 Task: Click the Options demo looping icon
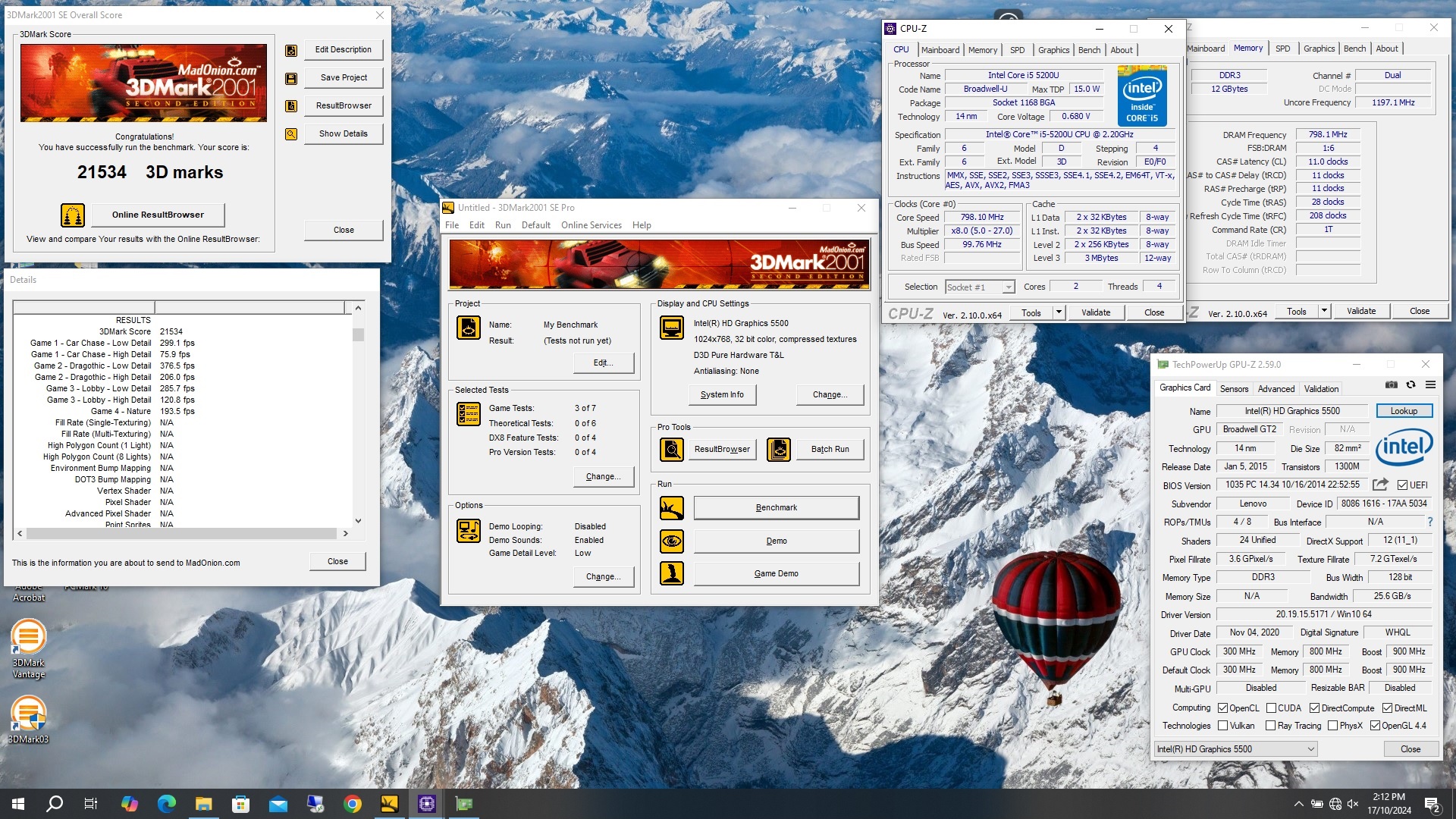pos(469,531)
